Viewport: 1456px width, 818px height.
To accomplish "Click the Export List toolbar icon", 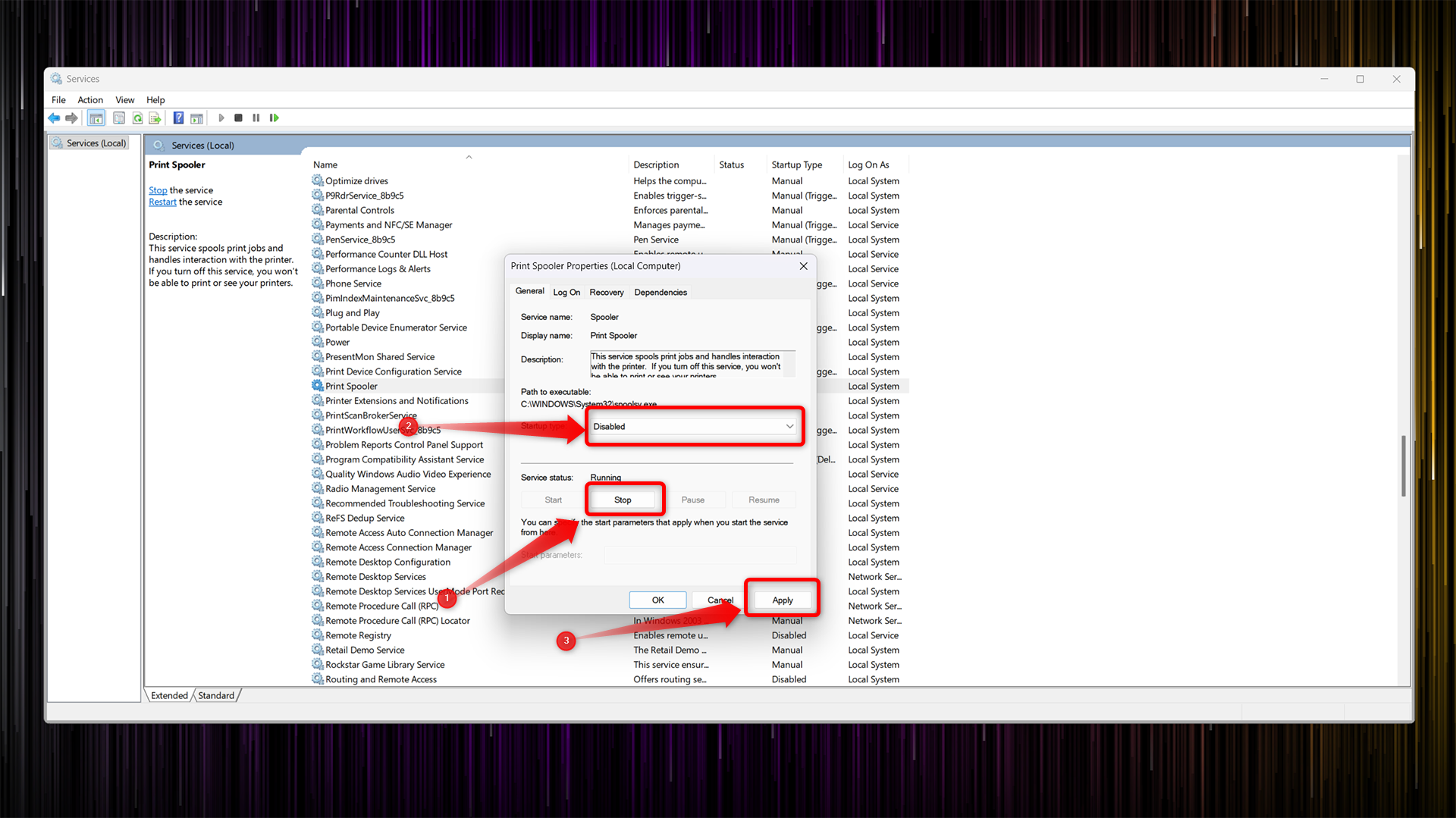I will click(155, 118).
